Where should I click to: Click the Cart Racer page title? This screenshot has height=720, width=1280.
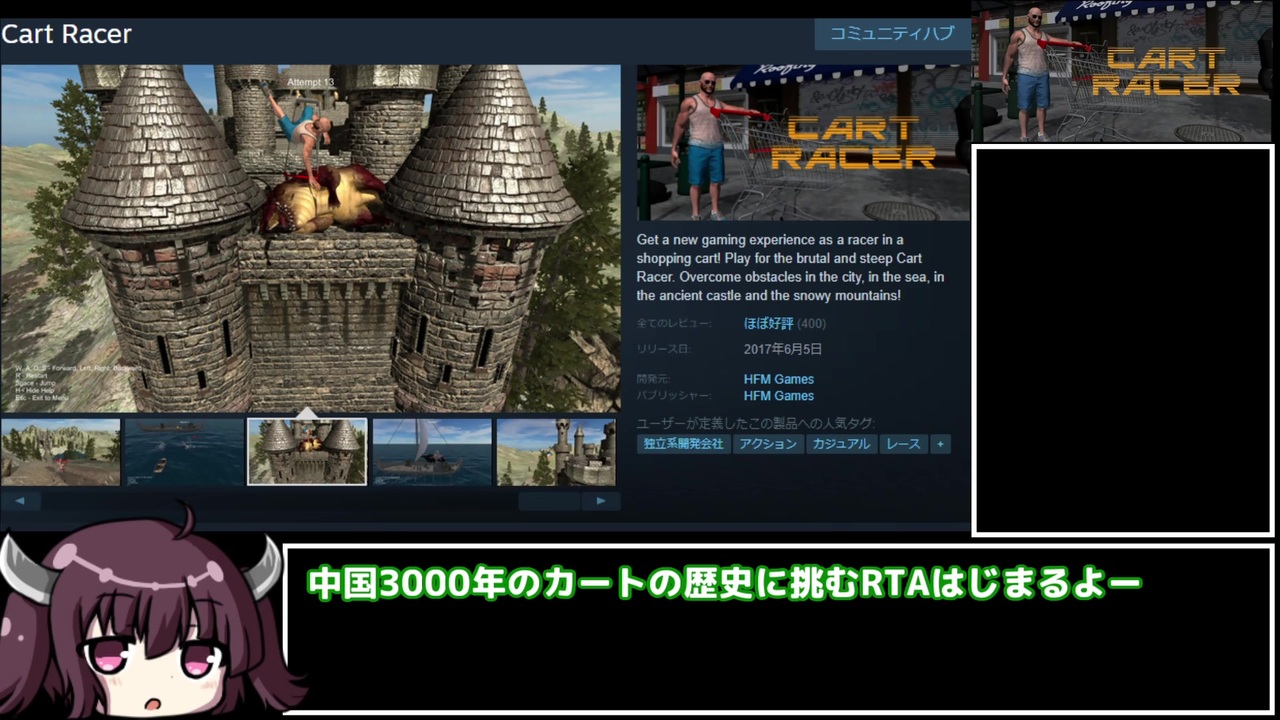pyautogui.click(x=66, y=34)
